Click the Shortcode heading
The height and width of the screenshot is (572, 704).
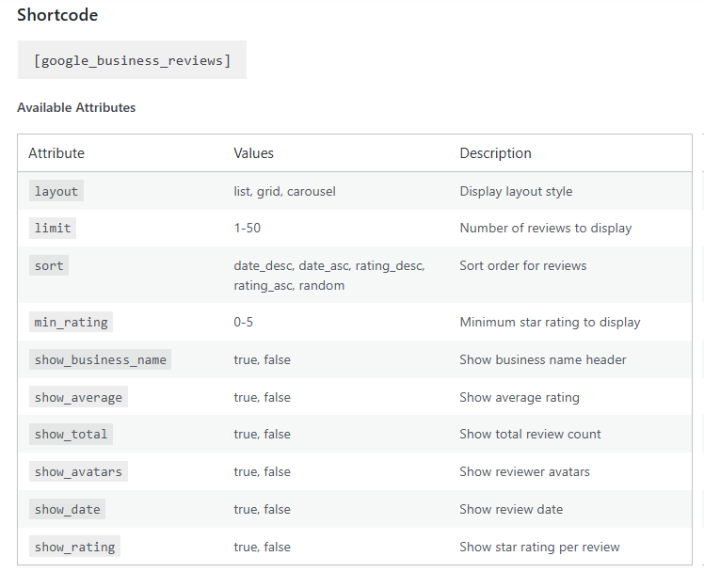tap(57, 15)
